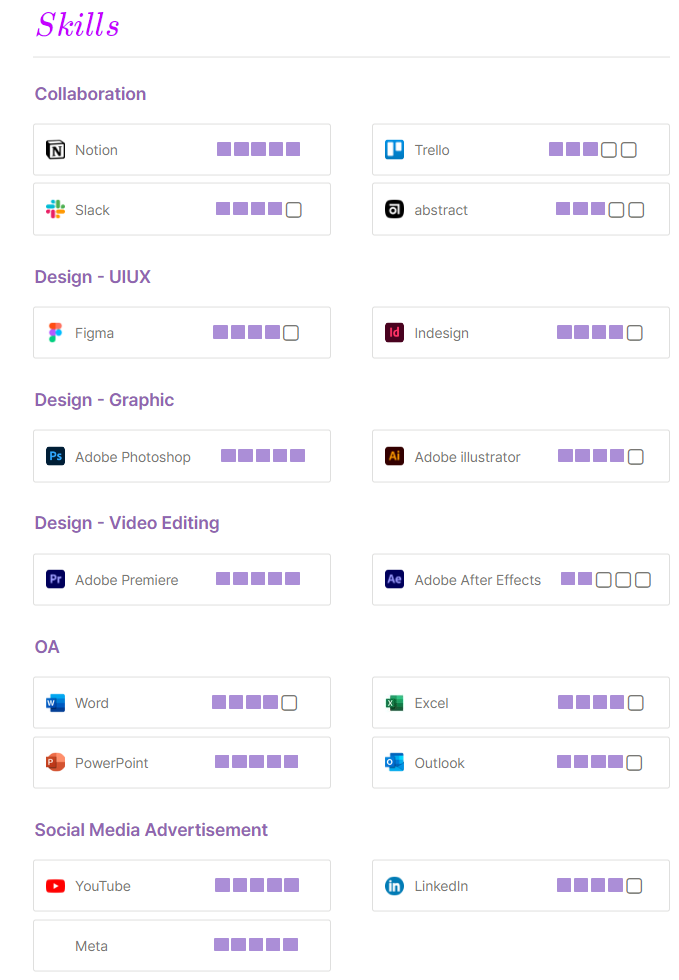This screenshot has height=980, width=679.
Task: Click Indesign's skill rating bar
Action: [x=600, y=332]
